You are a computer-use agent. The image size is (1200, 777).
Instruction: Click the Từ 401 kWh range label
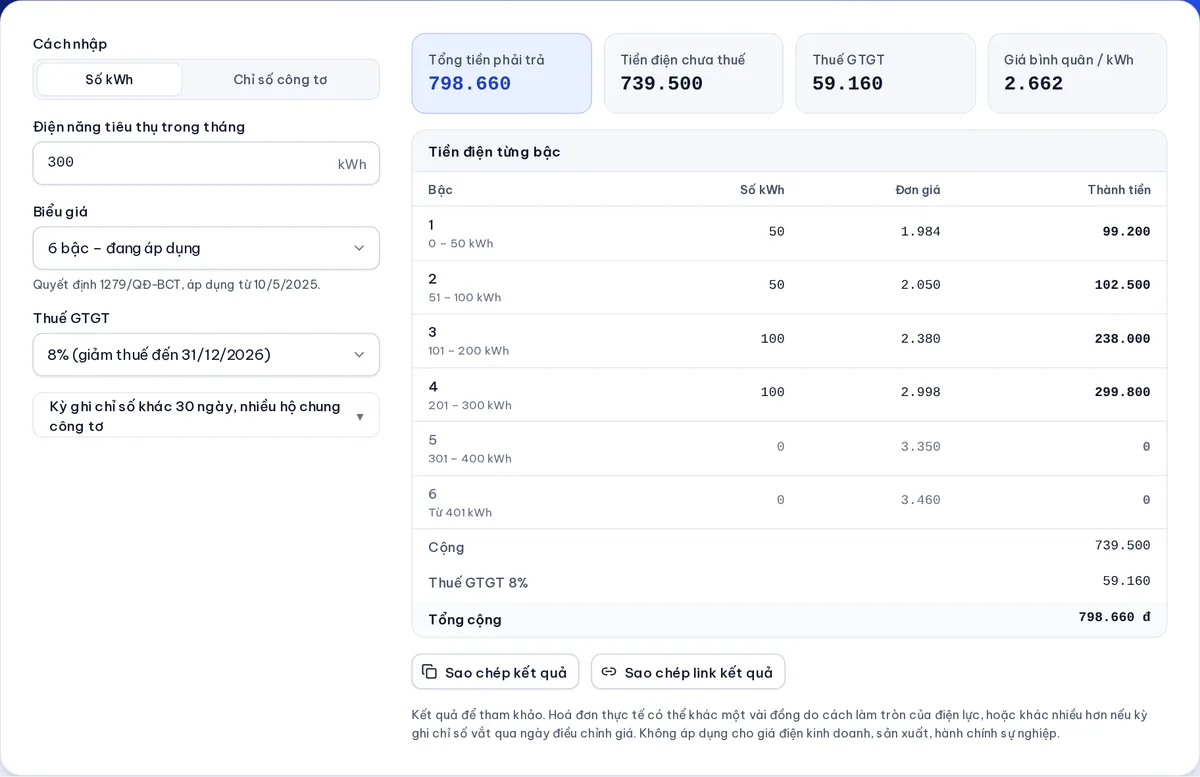click(x=460, y=513)
